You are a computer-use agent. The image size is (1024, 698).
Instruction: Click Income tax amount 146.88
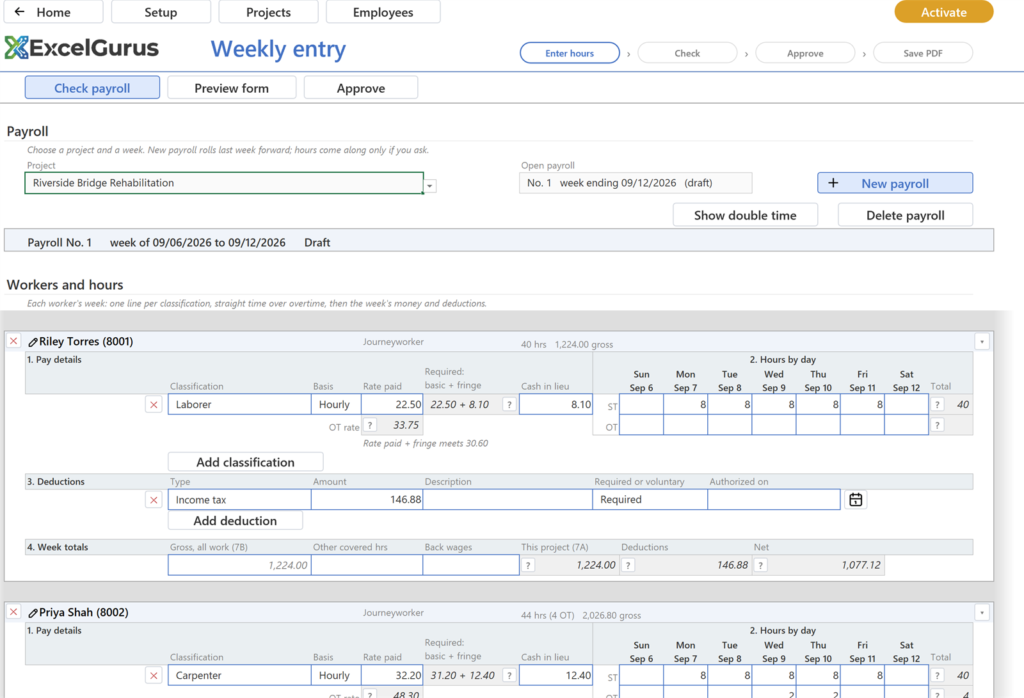click(367, 500)
